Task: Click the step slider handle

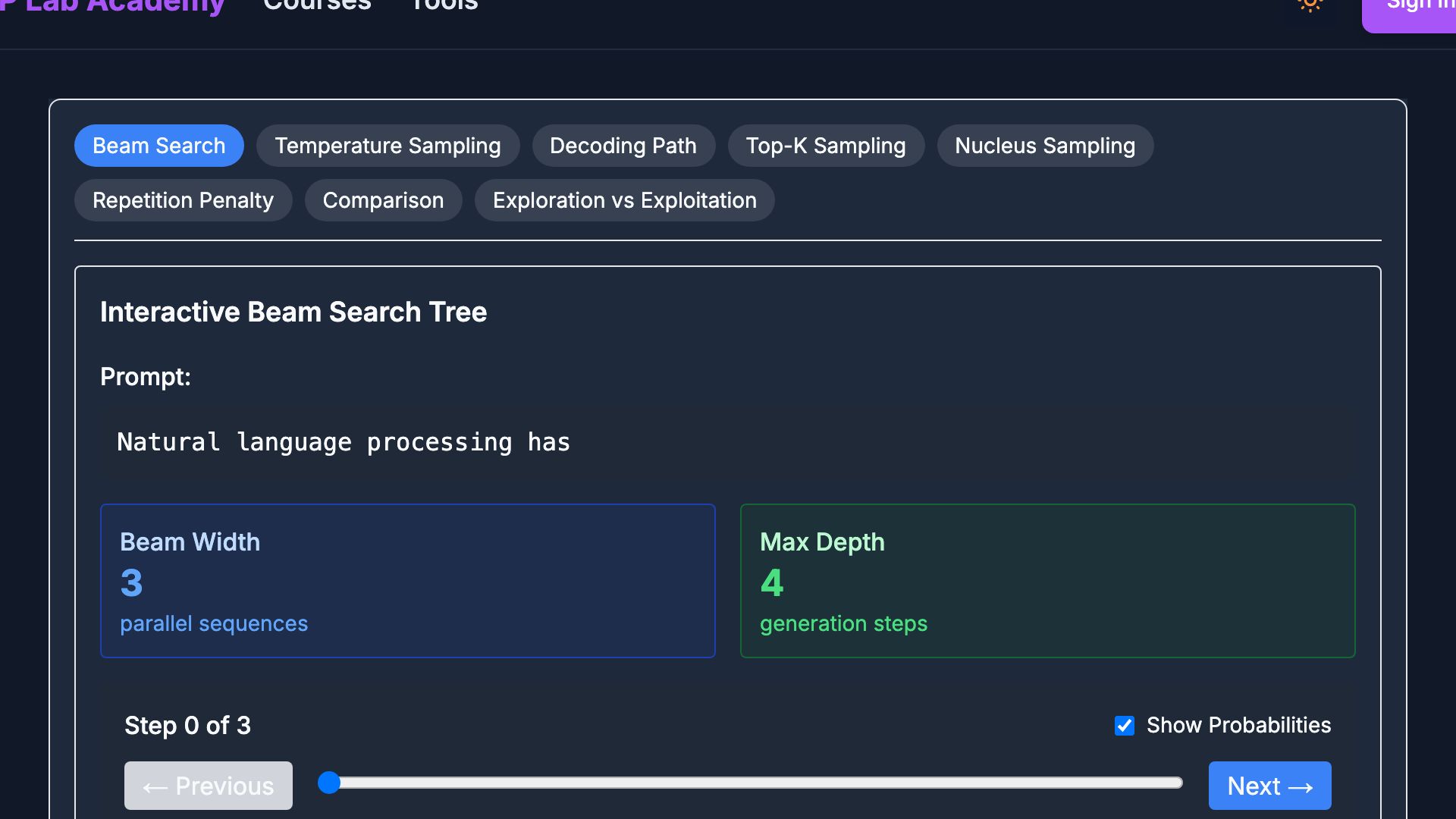Action: click(x=329, y=783)
